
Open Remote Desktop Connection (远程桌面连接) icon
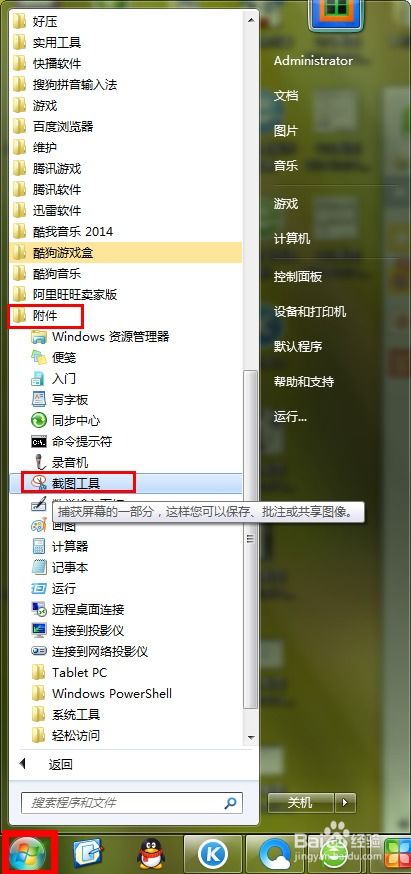(38, 609)
